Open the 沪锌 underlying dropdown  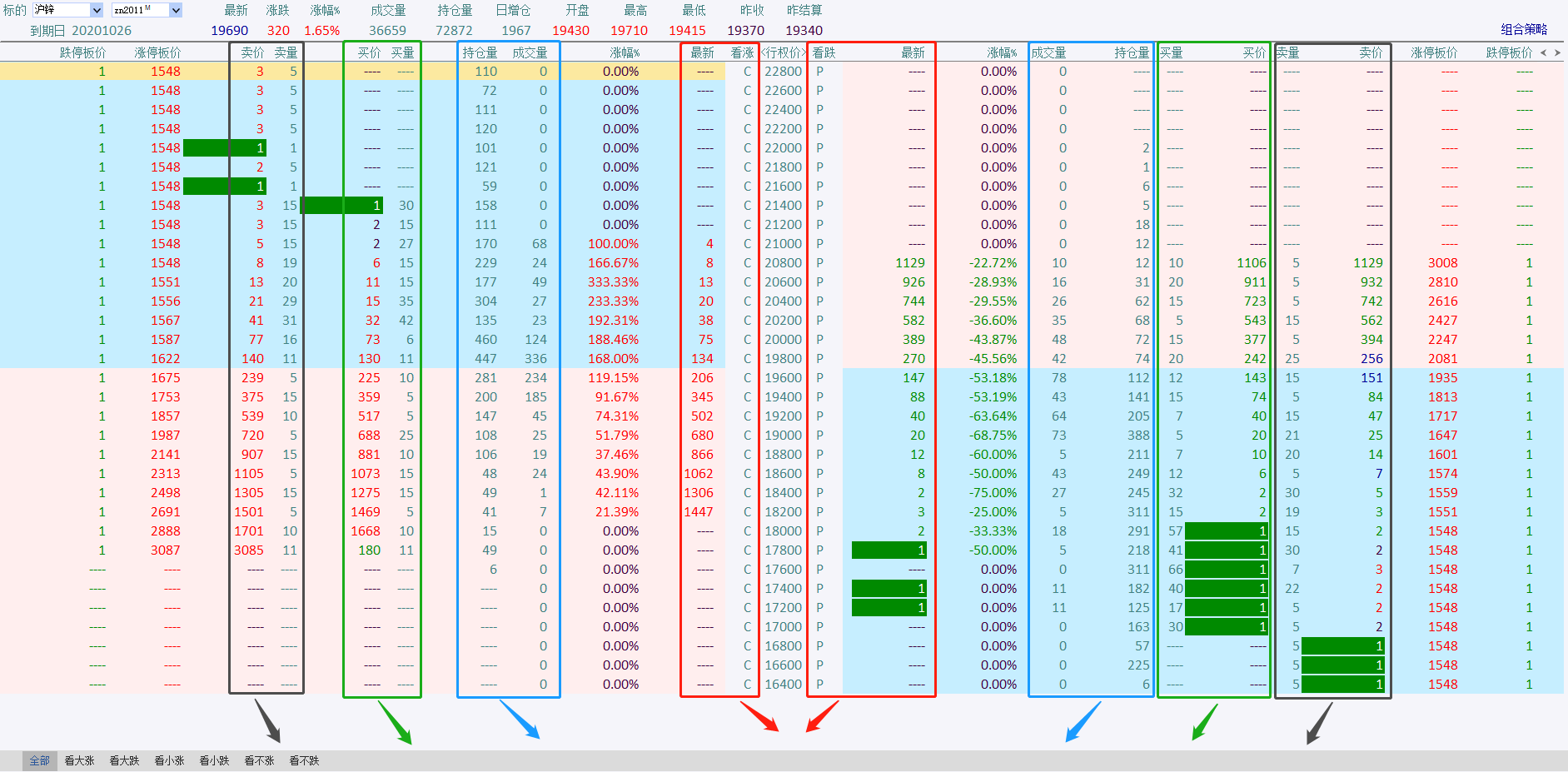pyautogui.click(x=96, y=10)
